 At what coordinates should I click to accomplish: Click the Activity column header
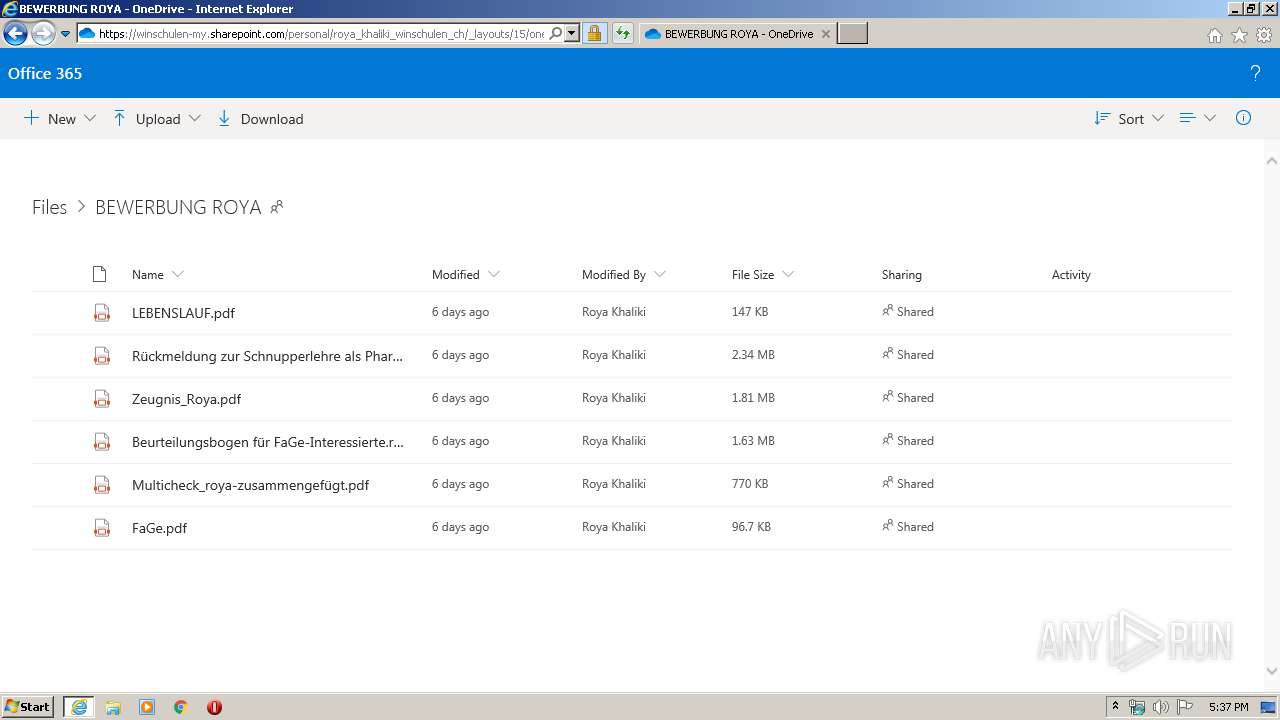tap(1071, 274)
